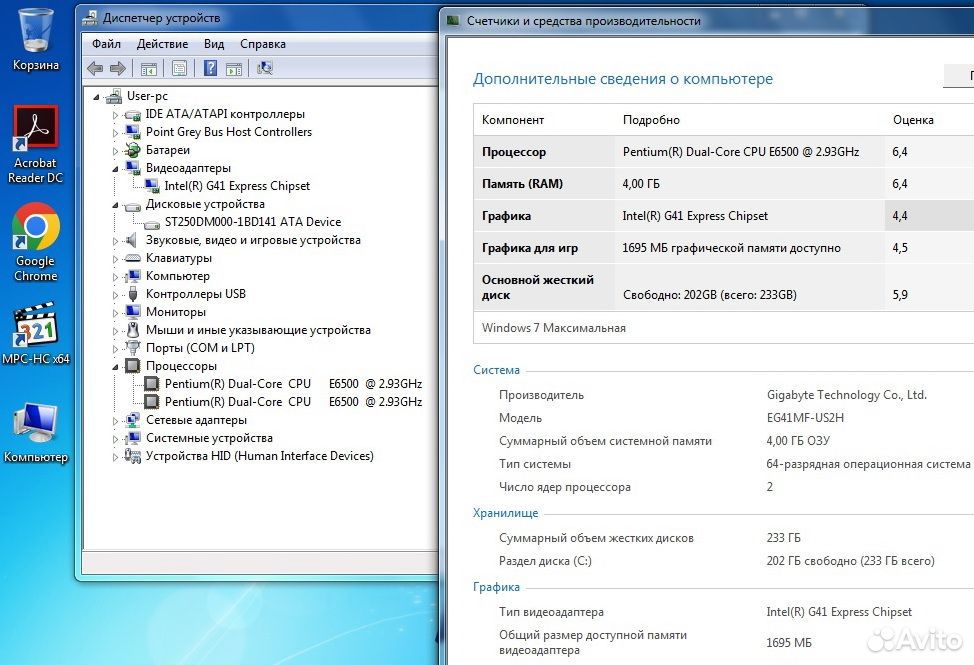Image resolution: width=974 pixels, height=665 pixels.
Task: Select the Батареи label in the tree
Action: tap(168, 150)
